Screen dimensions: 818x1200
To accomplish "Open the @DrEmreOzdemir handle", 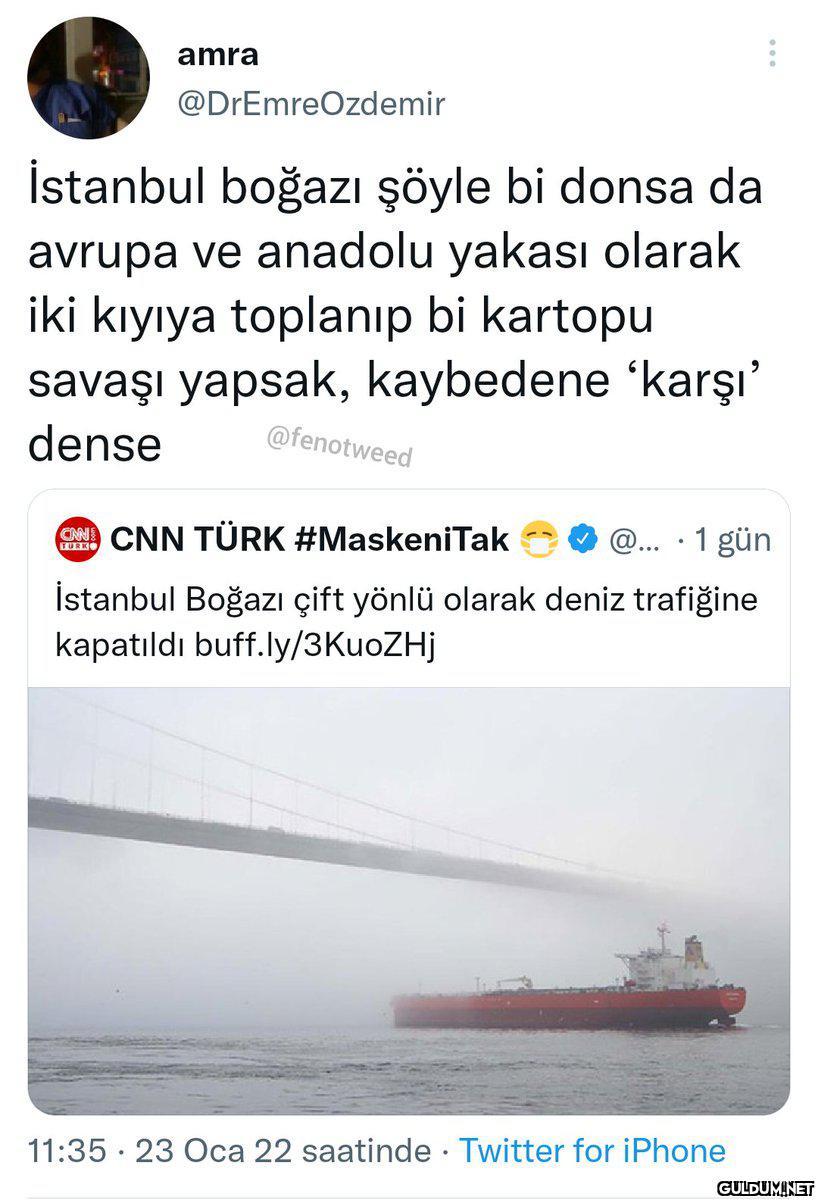I will tap(311, 103).
